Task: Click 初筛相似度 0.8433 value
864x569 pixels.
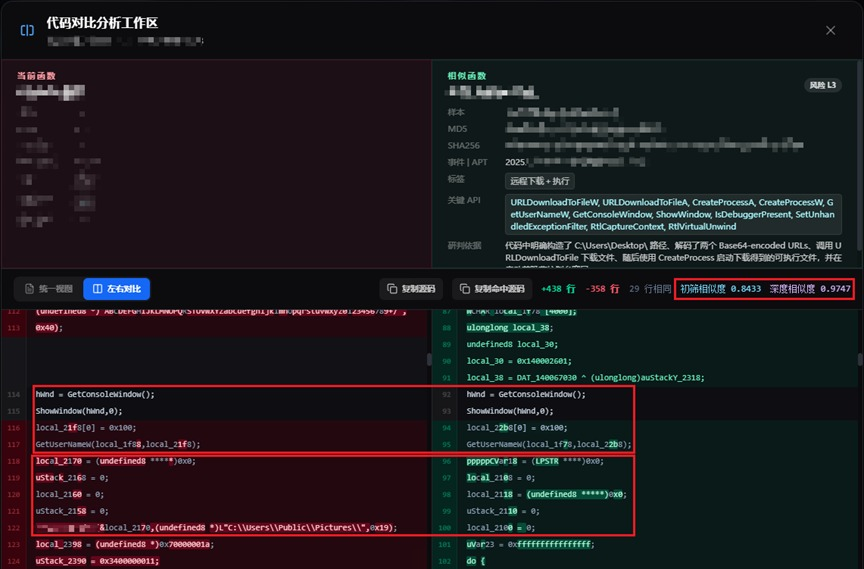Action: tap(720, 289)
